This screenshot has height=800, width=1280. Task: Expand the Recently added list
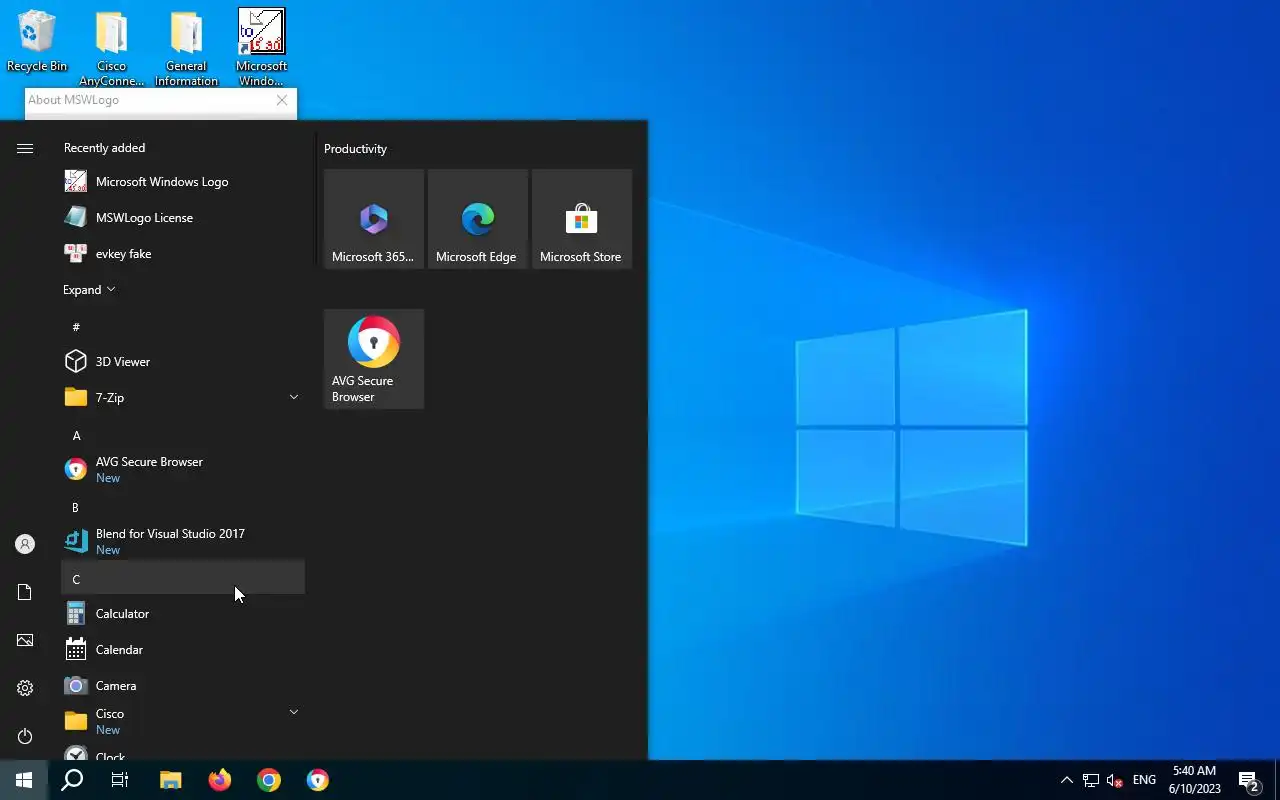[x=89, y=290]
